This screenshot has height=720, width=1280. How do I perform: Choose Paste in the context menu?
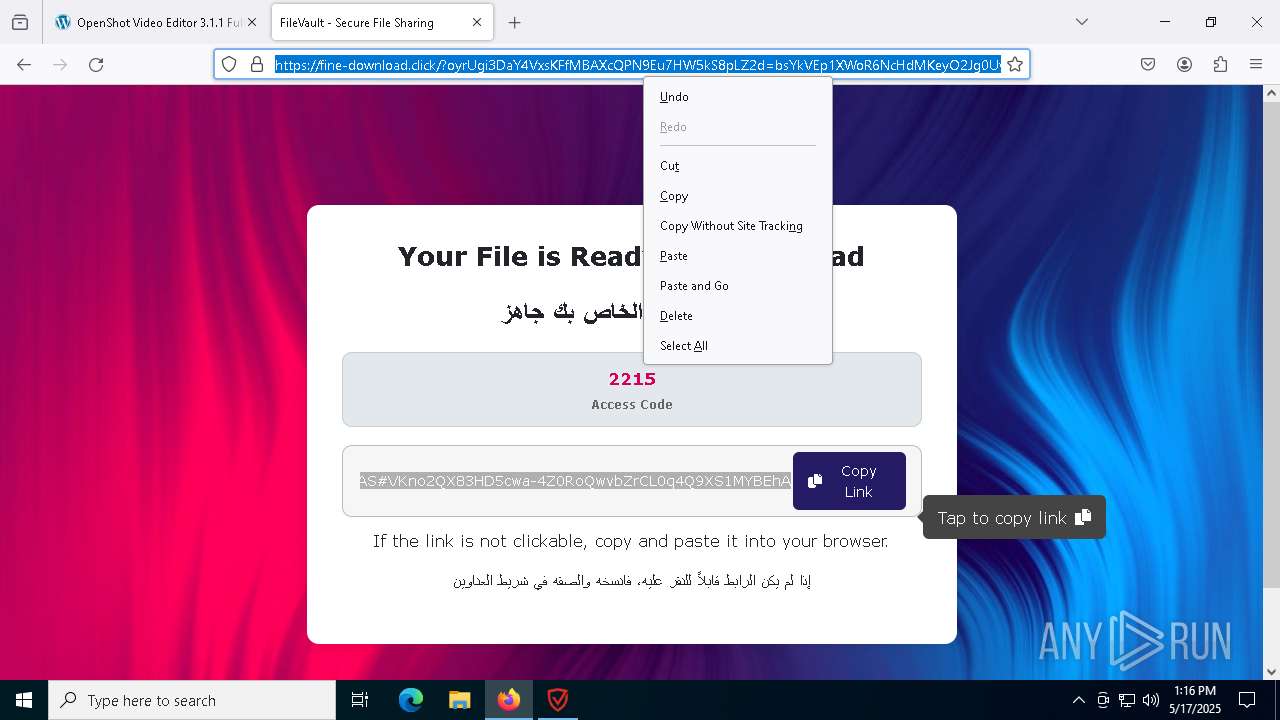[x=738, y=256]
